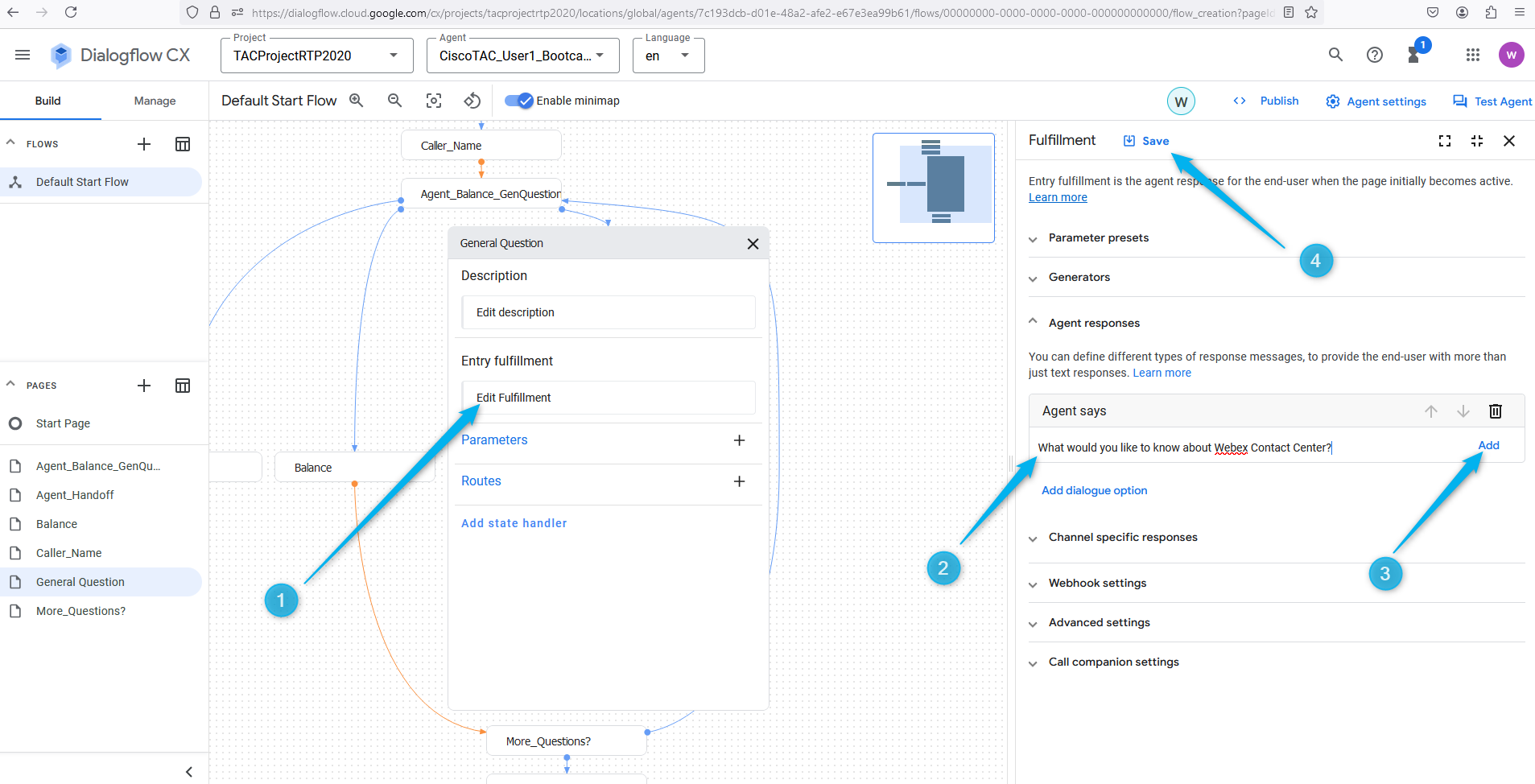Click the Balance node on canvas
This screenshot has height=784, width=1535.
coord(354,468)
